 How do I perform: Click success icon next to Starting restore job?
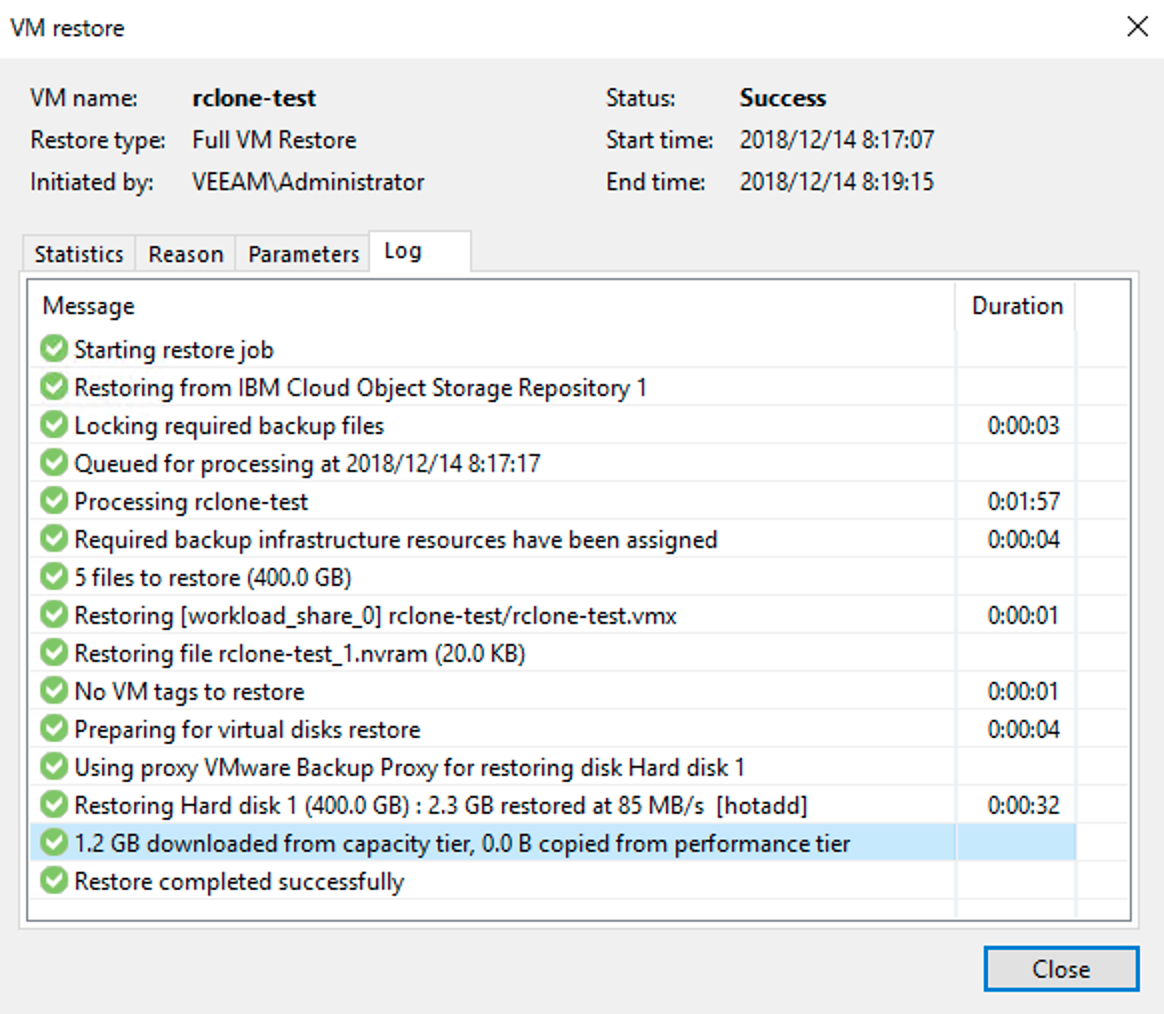53,349
